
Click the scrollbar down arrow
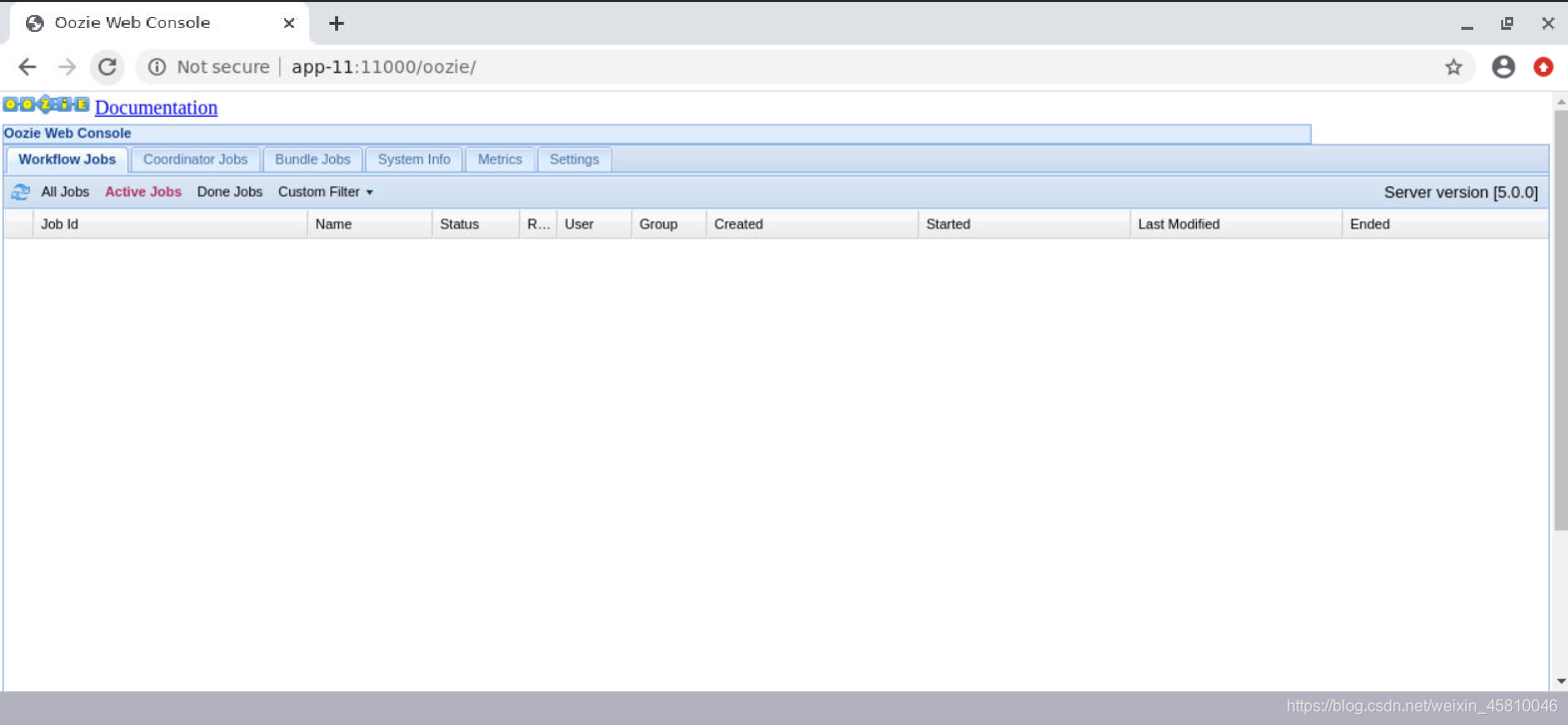point(1561,682)
